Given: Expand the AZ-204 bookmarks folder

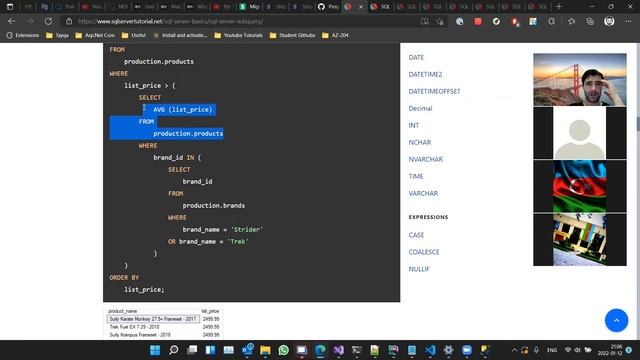Looking at the screenshot, I should click(335, 36).
